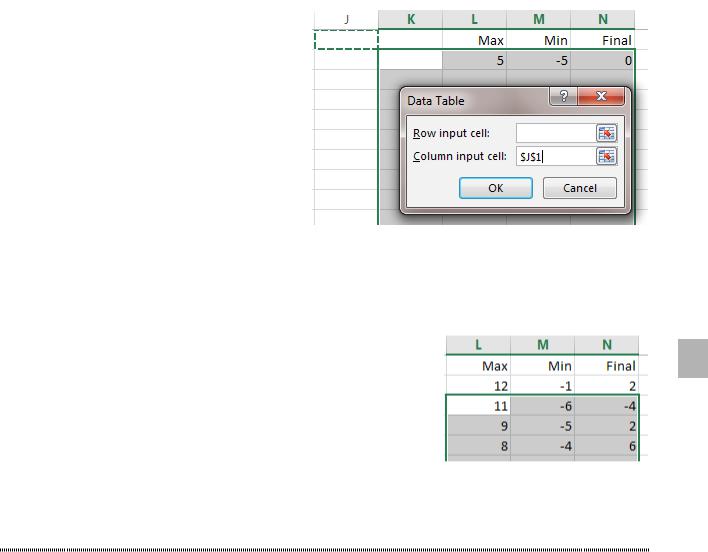Close the Data Table dialog
The image size is (708, 552).
tap(601, 96)
